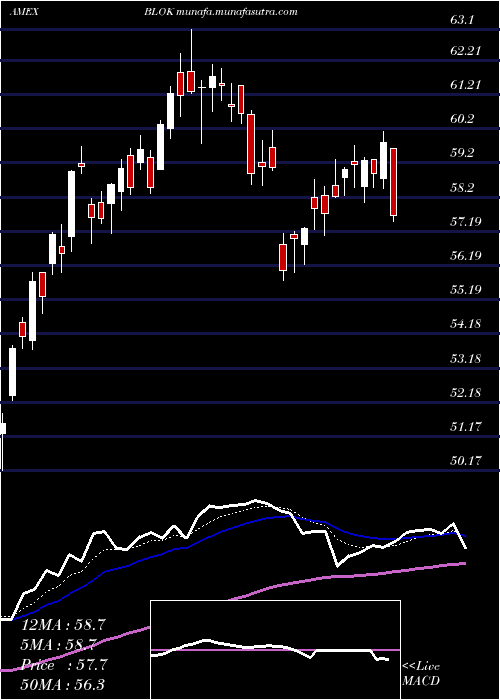This screenshot has width=500, height=700.
Task: Click the 58.2 price axis label
Action: (x=463, y=187)
